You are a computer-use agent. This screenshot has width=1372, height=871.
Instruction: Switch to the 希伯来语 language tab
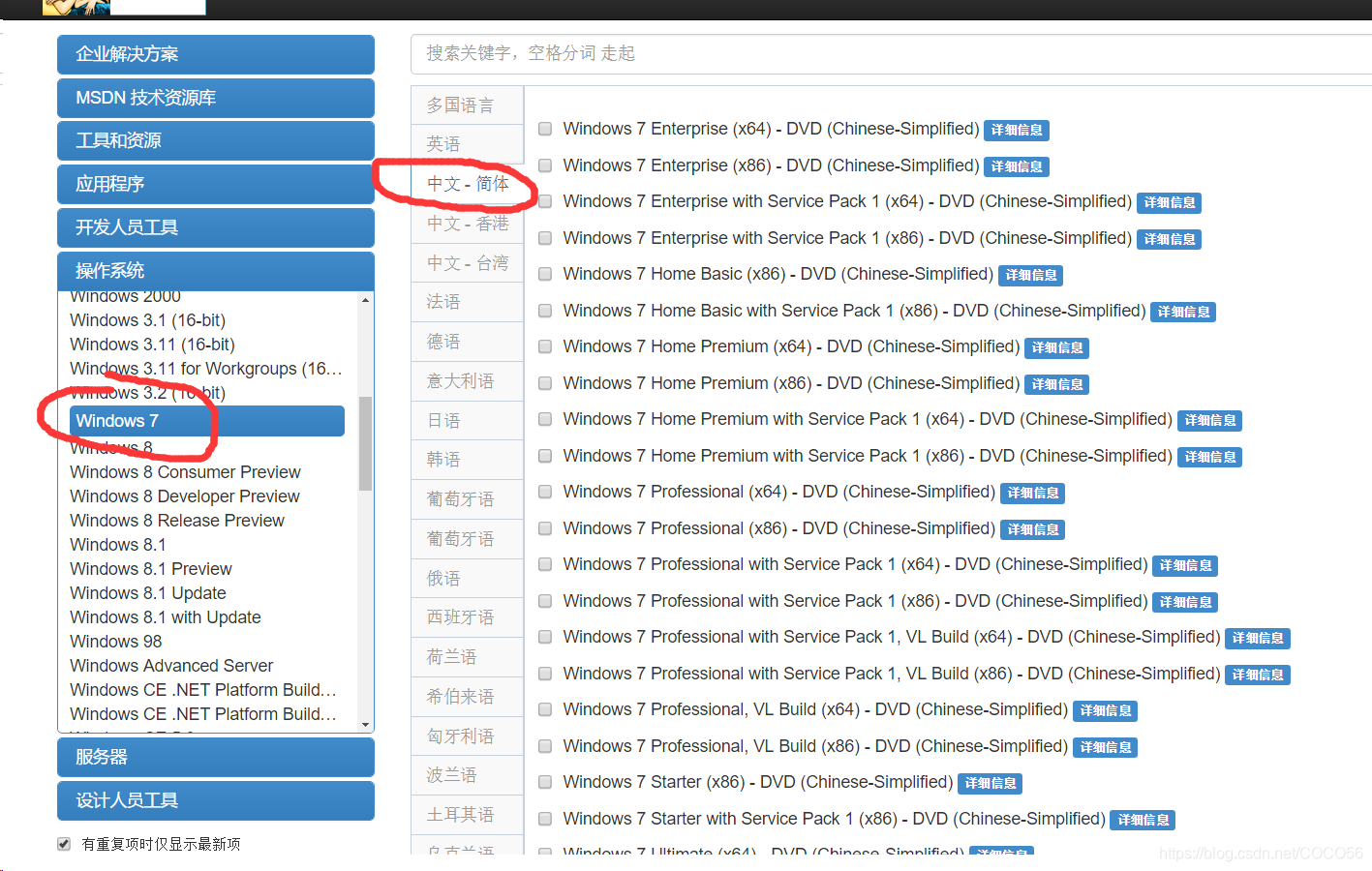[x=468, y=697]
